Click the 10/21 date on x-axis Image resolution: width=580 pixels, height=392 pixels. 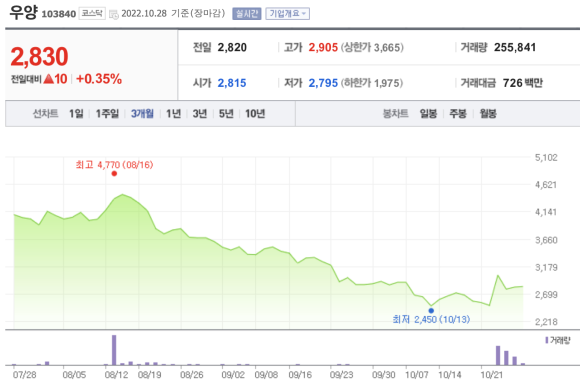[x=492, y=375]
